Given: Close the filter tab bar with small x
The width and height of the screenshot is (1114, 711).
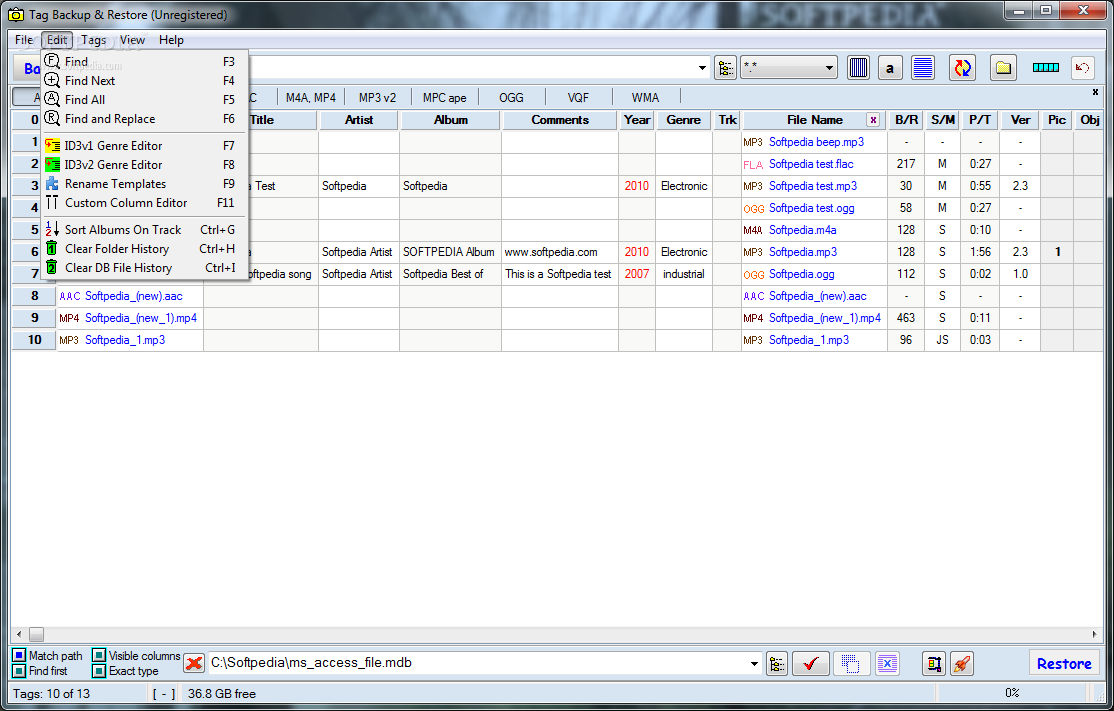Looking at the screenshot, I should [1095, 92].
